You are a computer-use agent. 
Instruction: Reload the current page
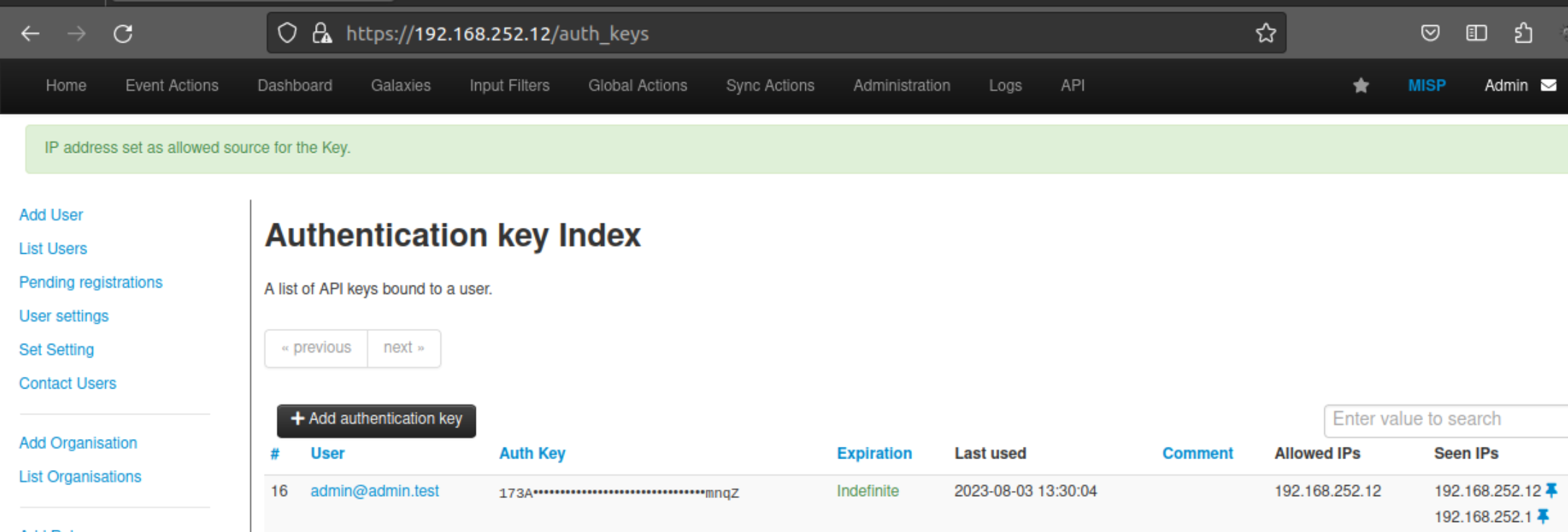123,33
